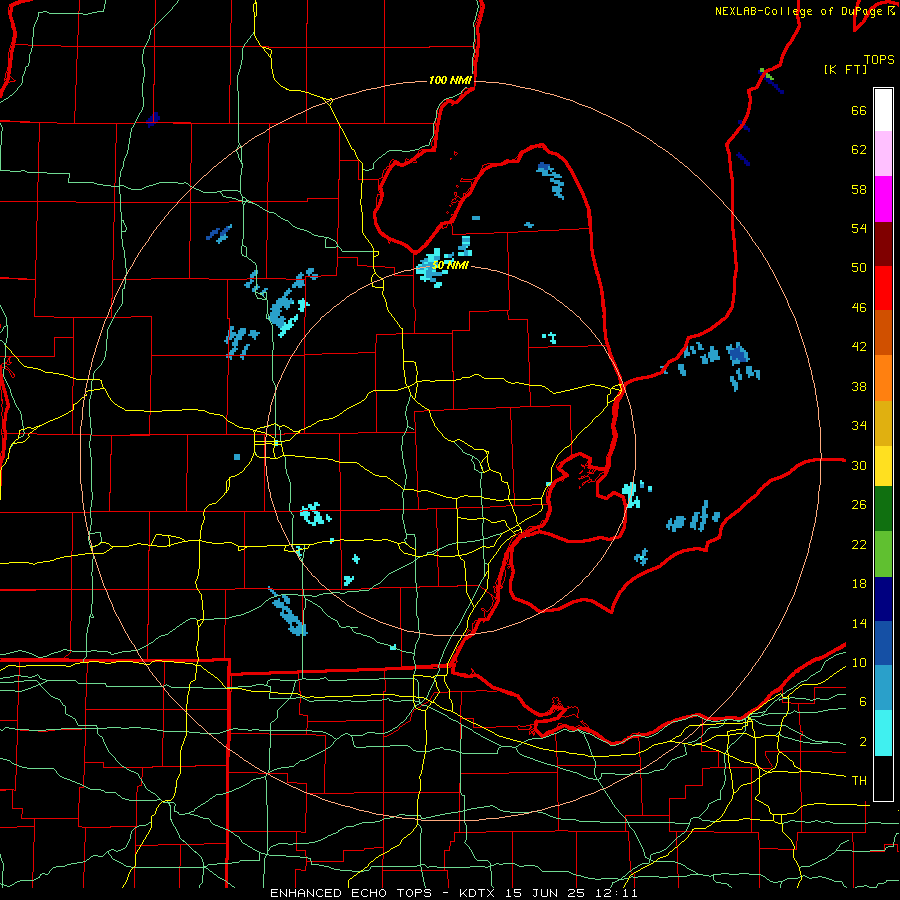Click the "100 NMI" range ring label
Image resolution: width=900 pixels, height=900 pixels.
click(450, 80)
